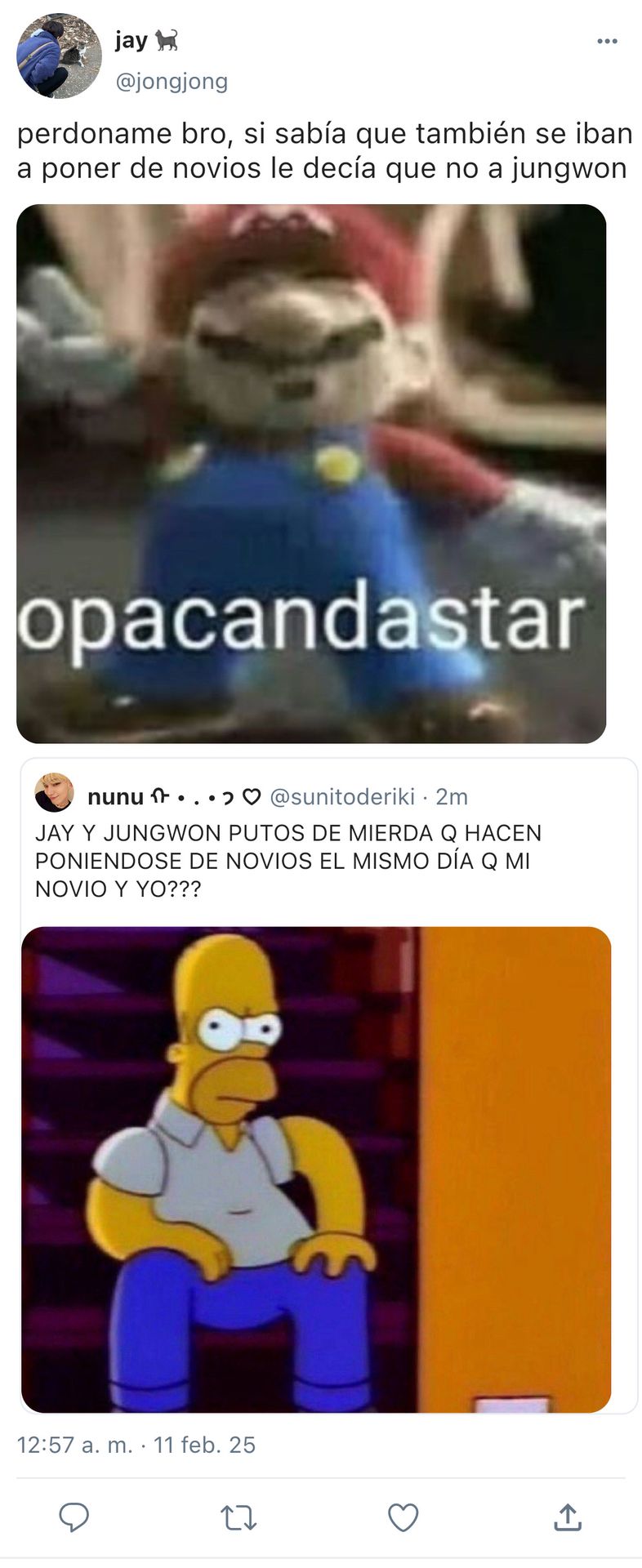The image size is (642, 1568).
Task: Open nunu's small avatar in quoted tweet
Action: tap(55, 792)
